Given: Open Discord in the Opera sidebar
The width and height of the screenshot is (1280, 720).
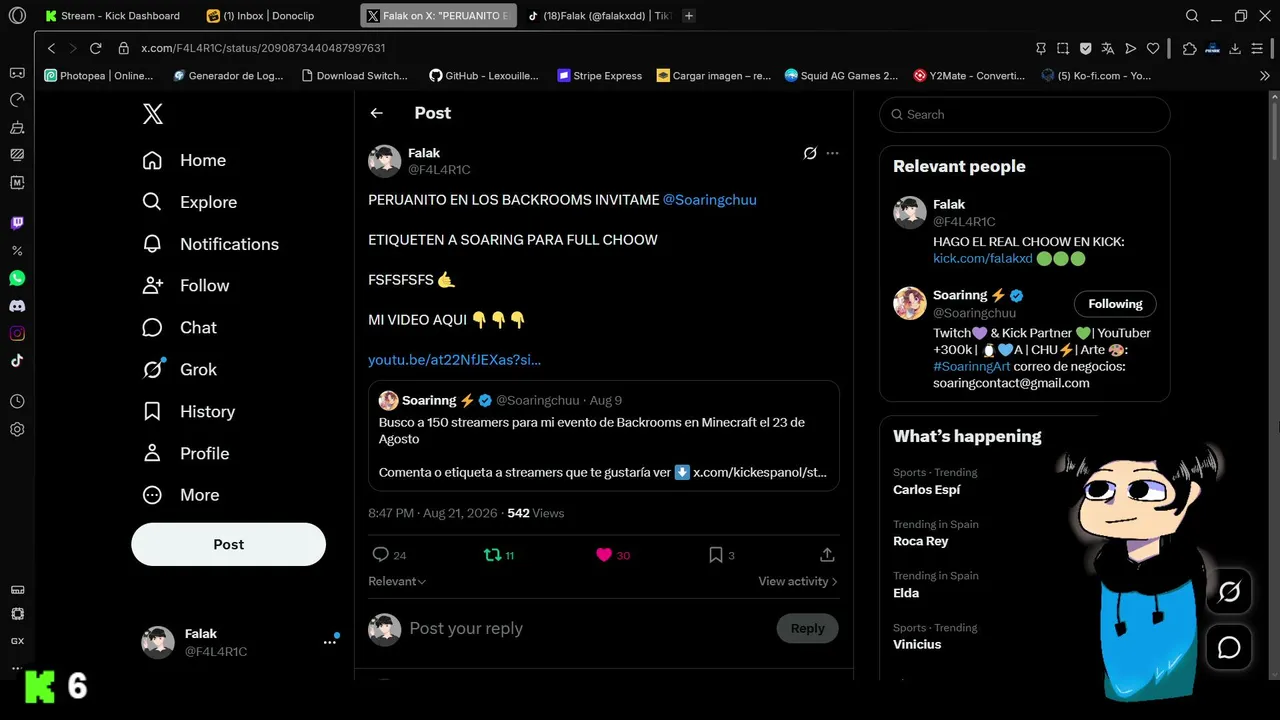Looking at the screenshot, I should click(17, 306).
